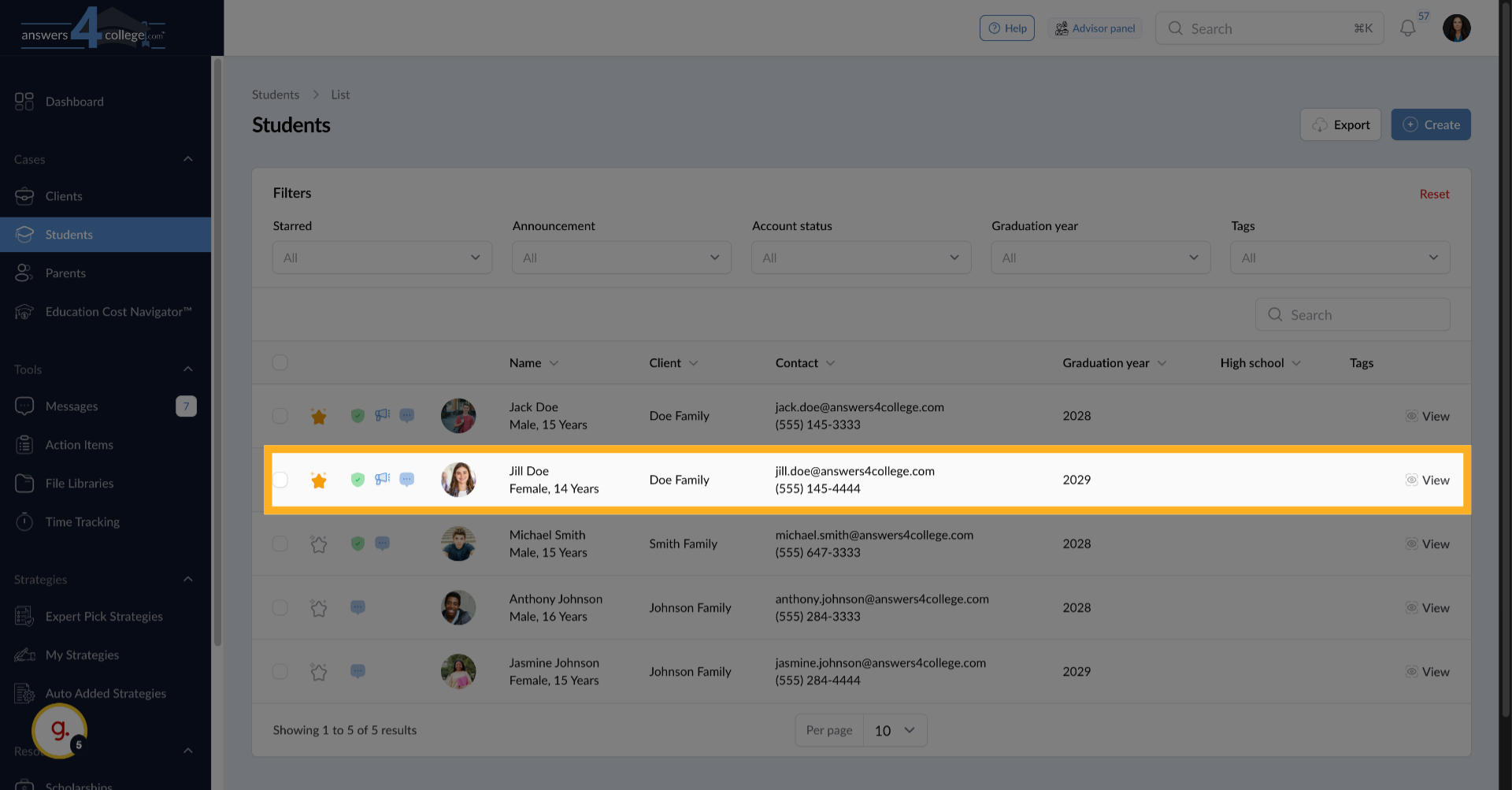Click Jill Doe's megaphone announcement icon
Viewport: 1512px width, 790px height.
pos(382,479)
